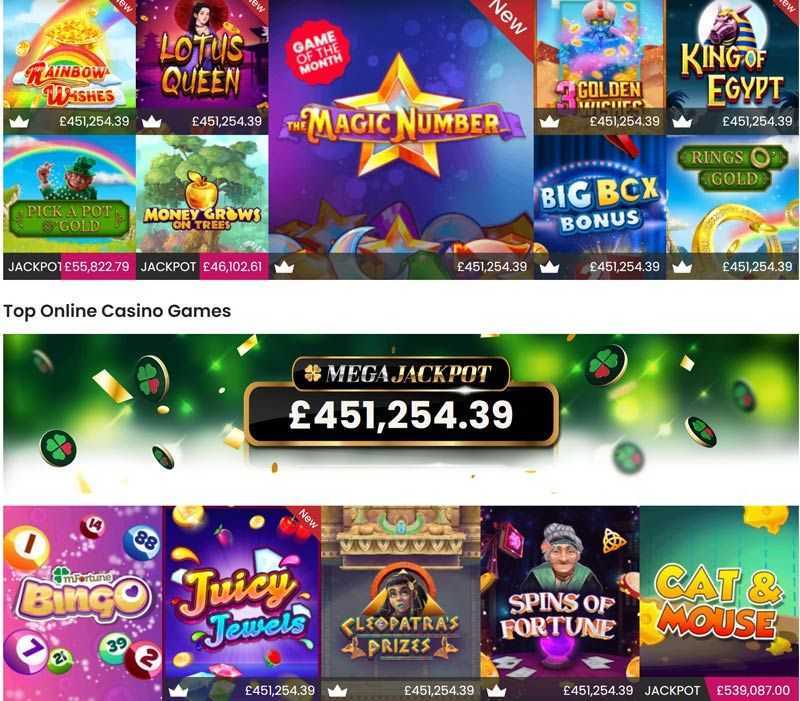Open the Cleopatra's Prizes game
Screen dimensions: 800x701
click(401, 603)
